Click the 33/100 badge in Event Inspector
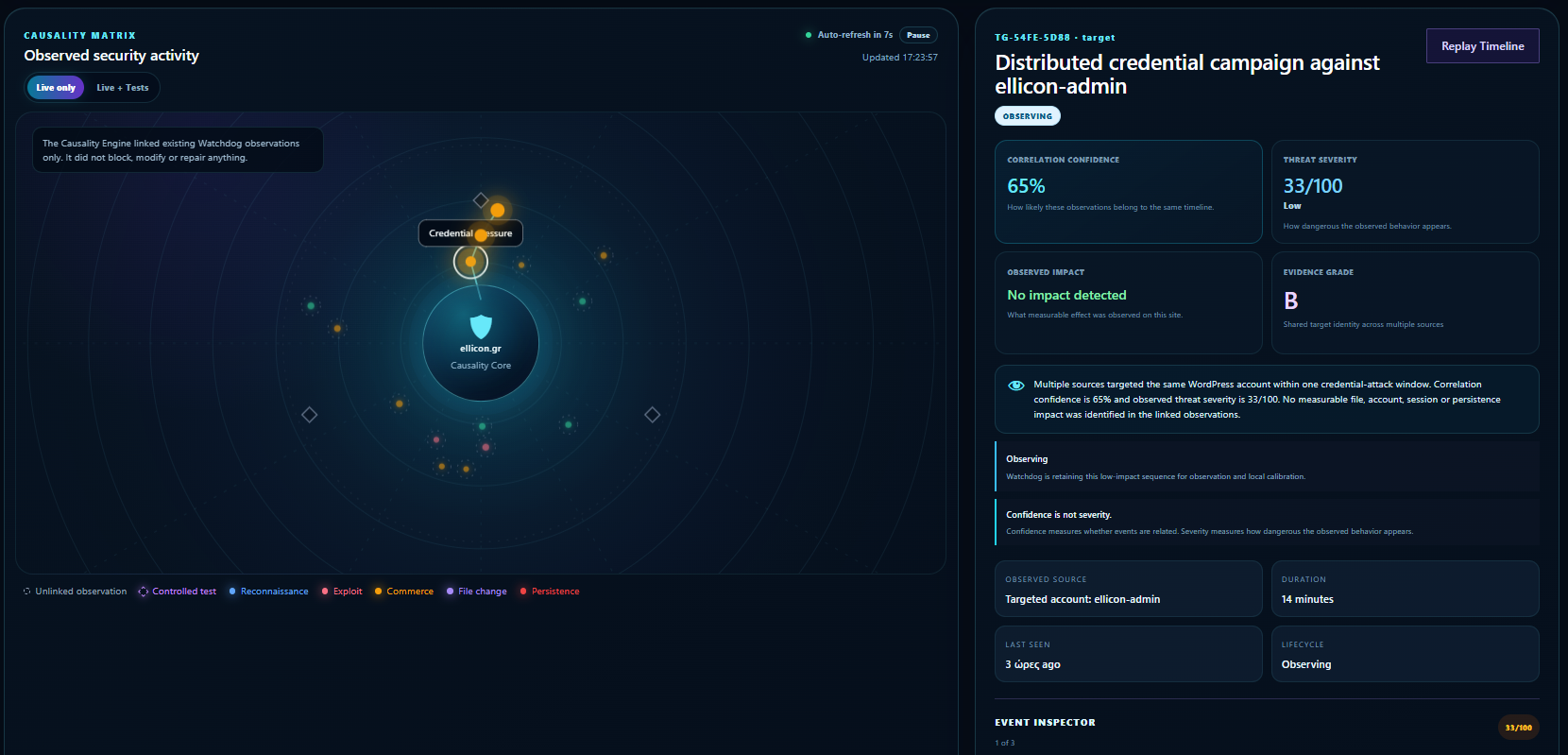 (1519, 728)
